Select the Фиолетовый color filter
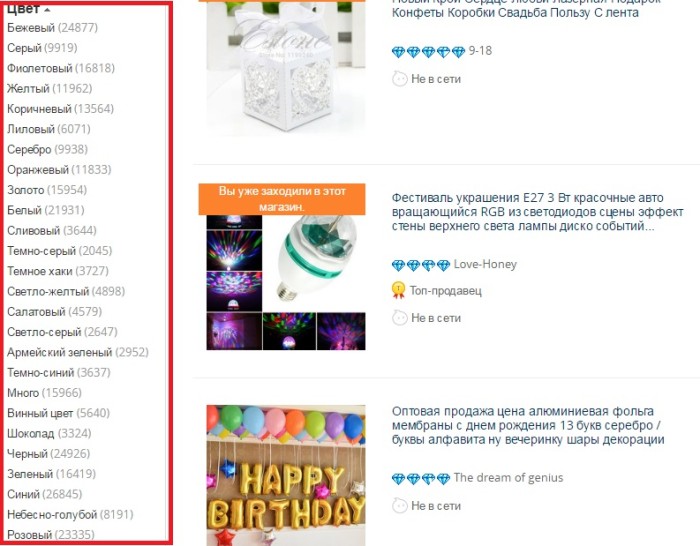 61,68
